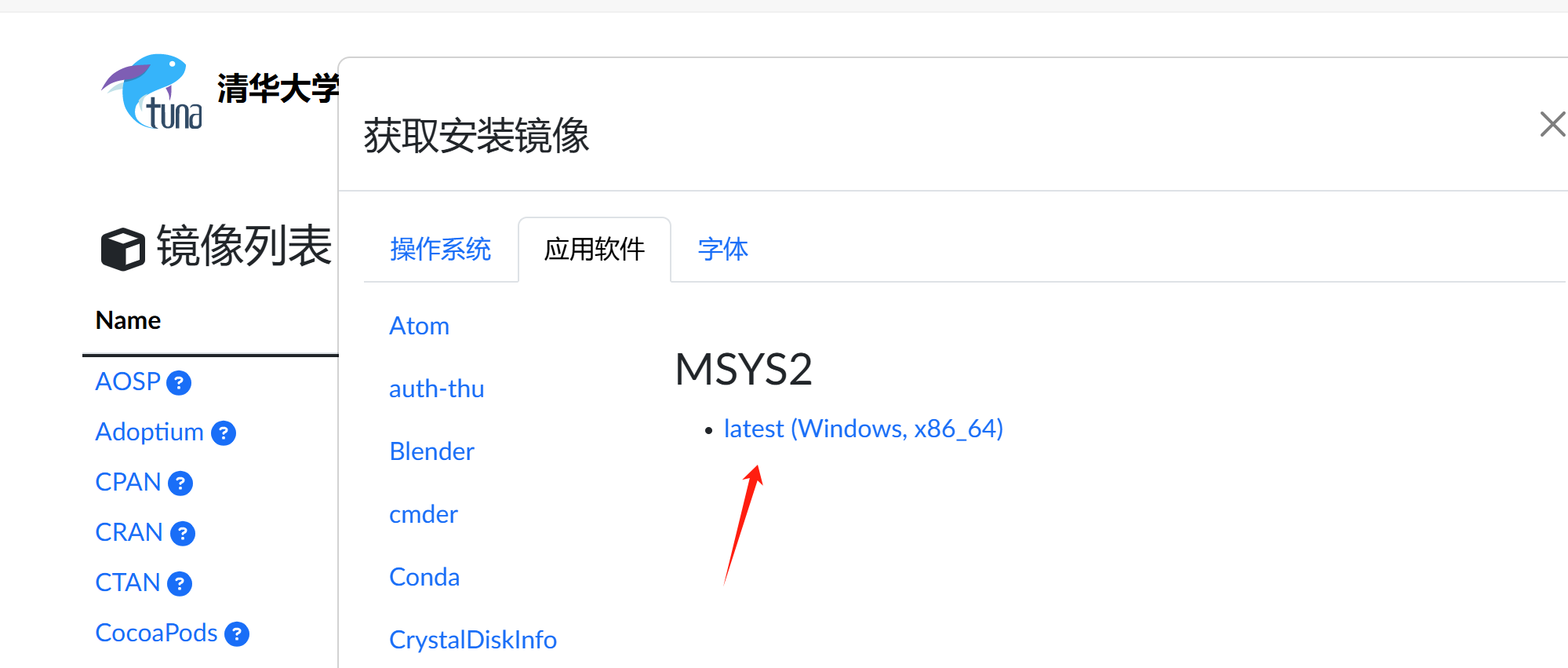Download latest MSYS2 Windows x86_64 installer

pyautogui.click(x=864, y=429)
